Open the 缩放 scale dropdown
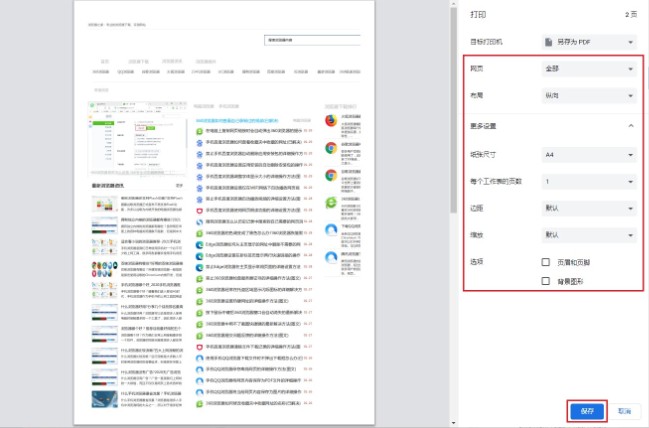The image size is (649, 428). (589, 235)
